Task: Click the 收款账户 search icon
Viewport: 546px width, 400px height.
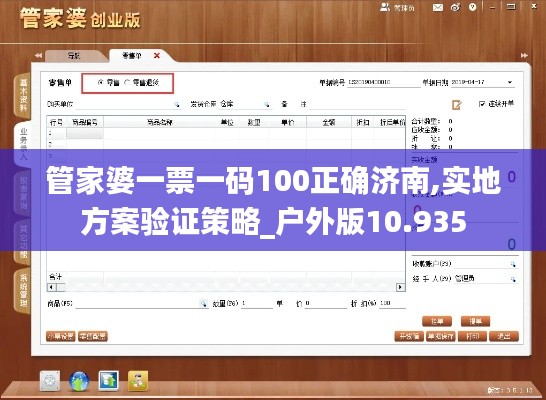Action: click(x=513, y=264)
